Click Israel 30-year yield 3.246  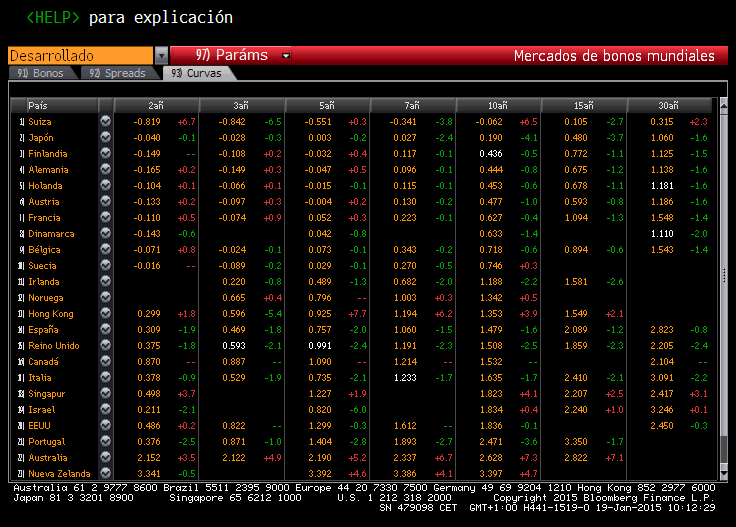click(662, 410)
